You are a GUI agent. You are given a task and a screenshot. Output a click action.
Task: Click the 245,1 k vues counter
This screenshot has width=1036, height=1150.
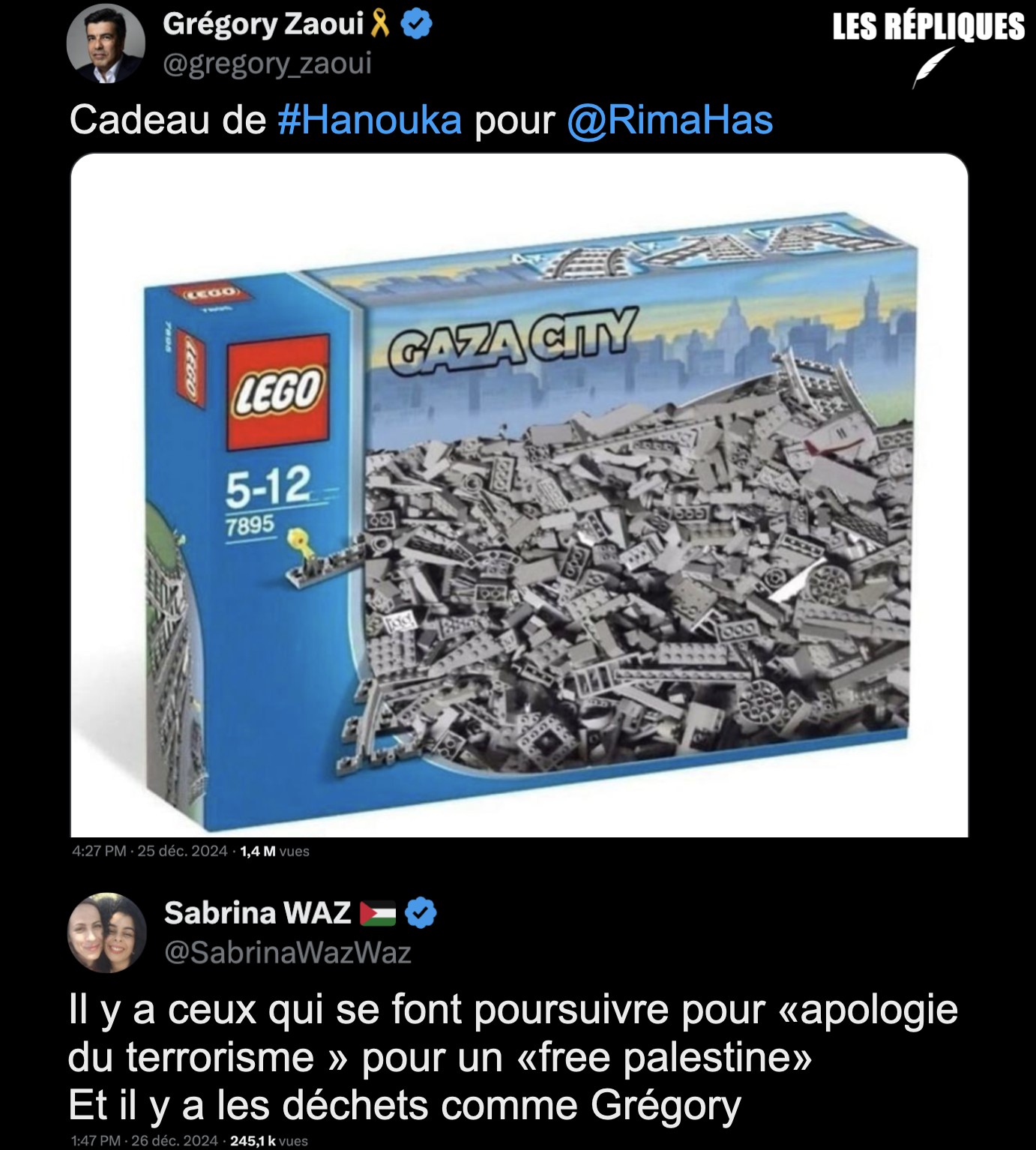pyautogui.click(x=269, y=1140)
